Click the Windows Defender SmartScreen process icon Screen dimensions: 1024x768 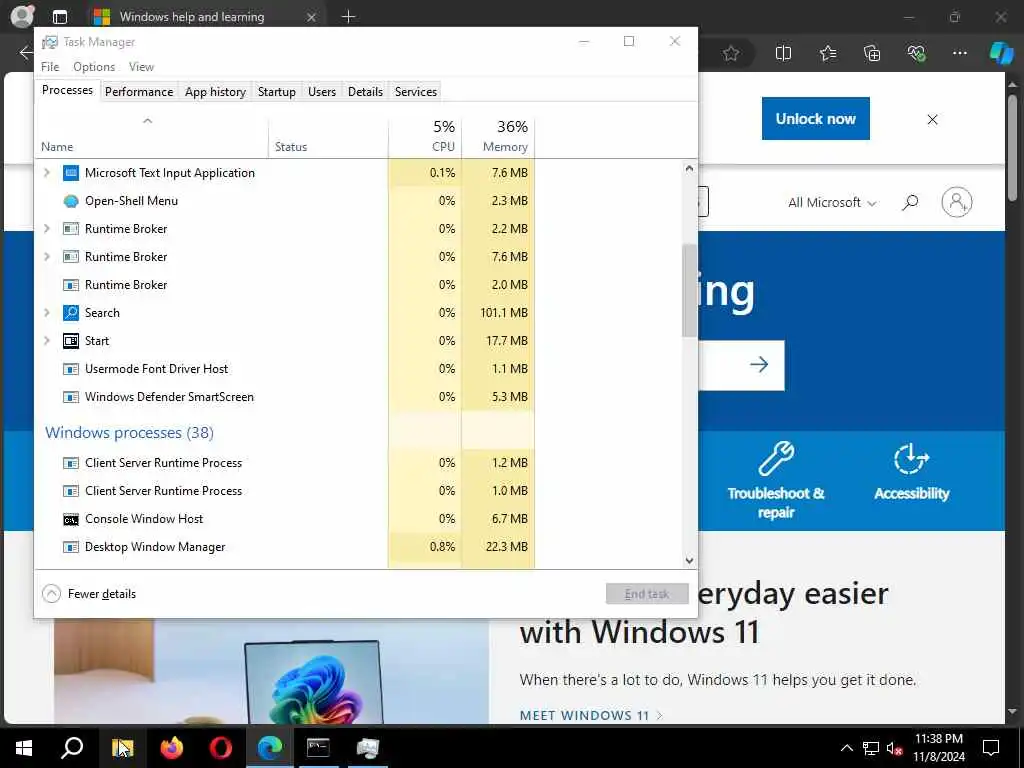pos(71,397)
